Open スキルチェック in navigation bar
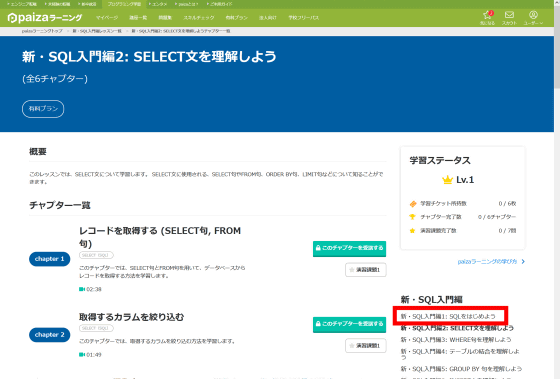The width and height of the screenshot is (560, 379). (x=199, y=18)
